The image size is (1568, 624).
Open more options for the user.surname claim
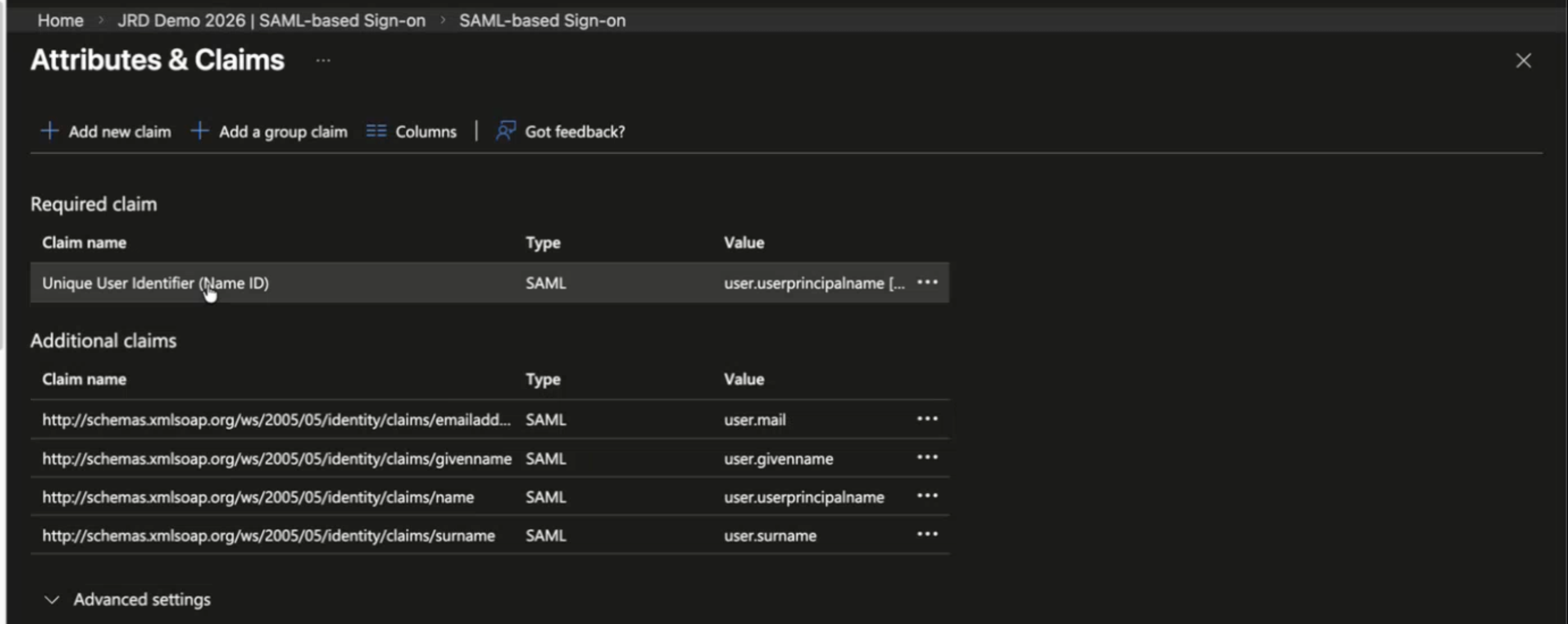pos(927,534)
